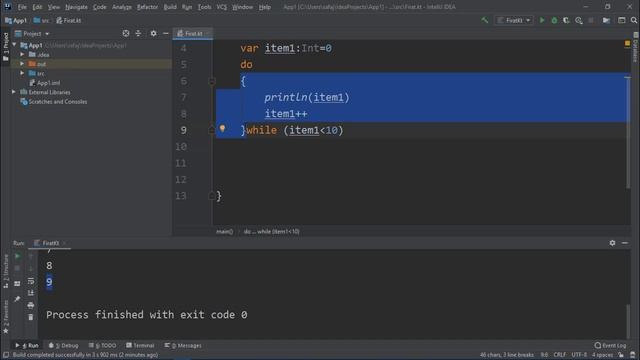The width and height of the screenshot is (640, 360).
Task: Open the File menu
Action: 22,7
